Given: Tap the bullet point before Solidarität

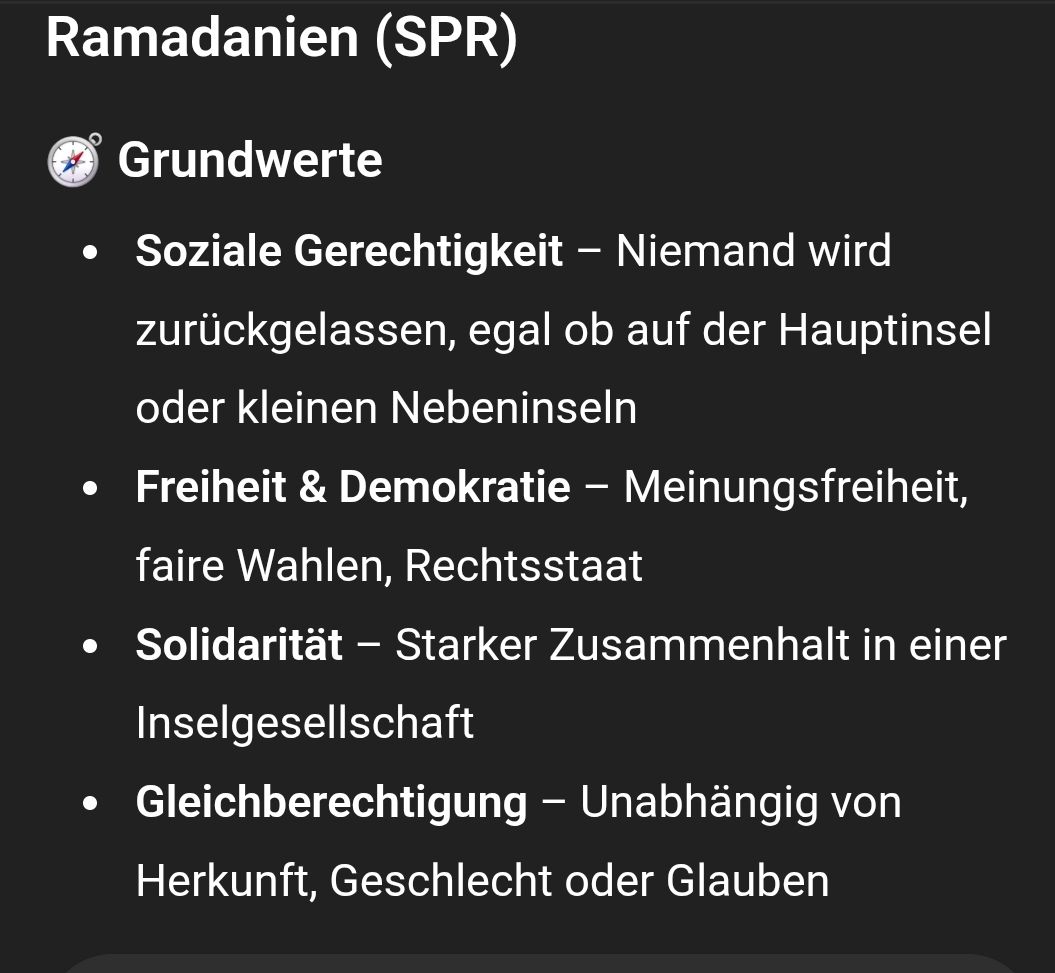Looking at the screenshot, I should 92,647.
